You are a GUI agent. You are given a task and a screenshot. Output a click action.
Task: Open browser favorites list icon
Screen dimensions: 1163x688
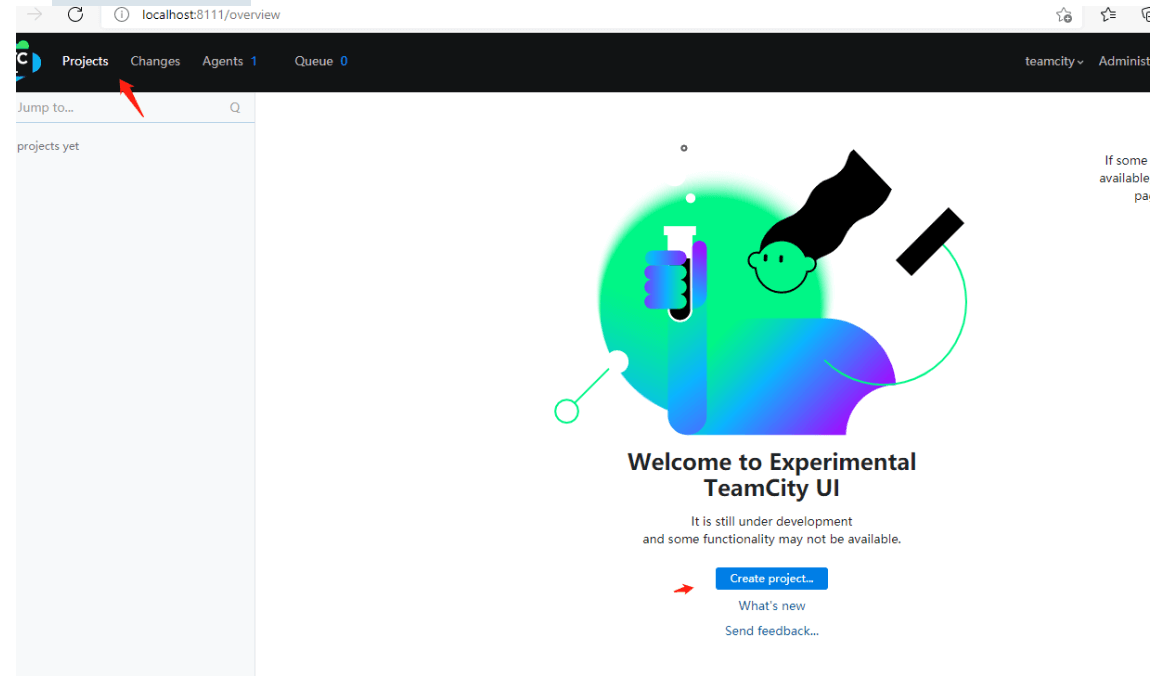point(1109,14)
